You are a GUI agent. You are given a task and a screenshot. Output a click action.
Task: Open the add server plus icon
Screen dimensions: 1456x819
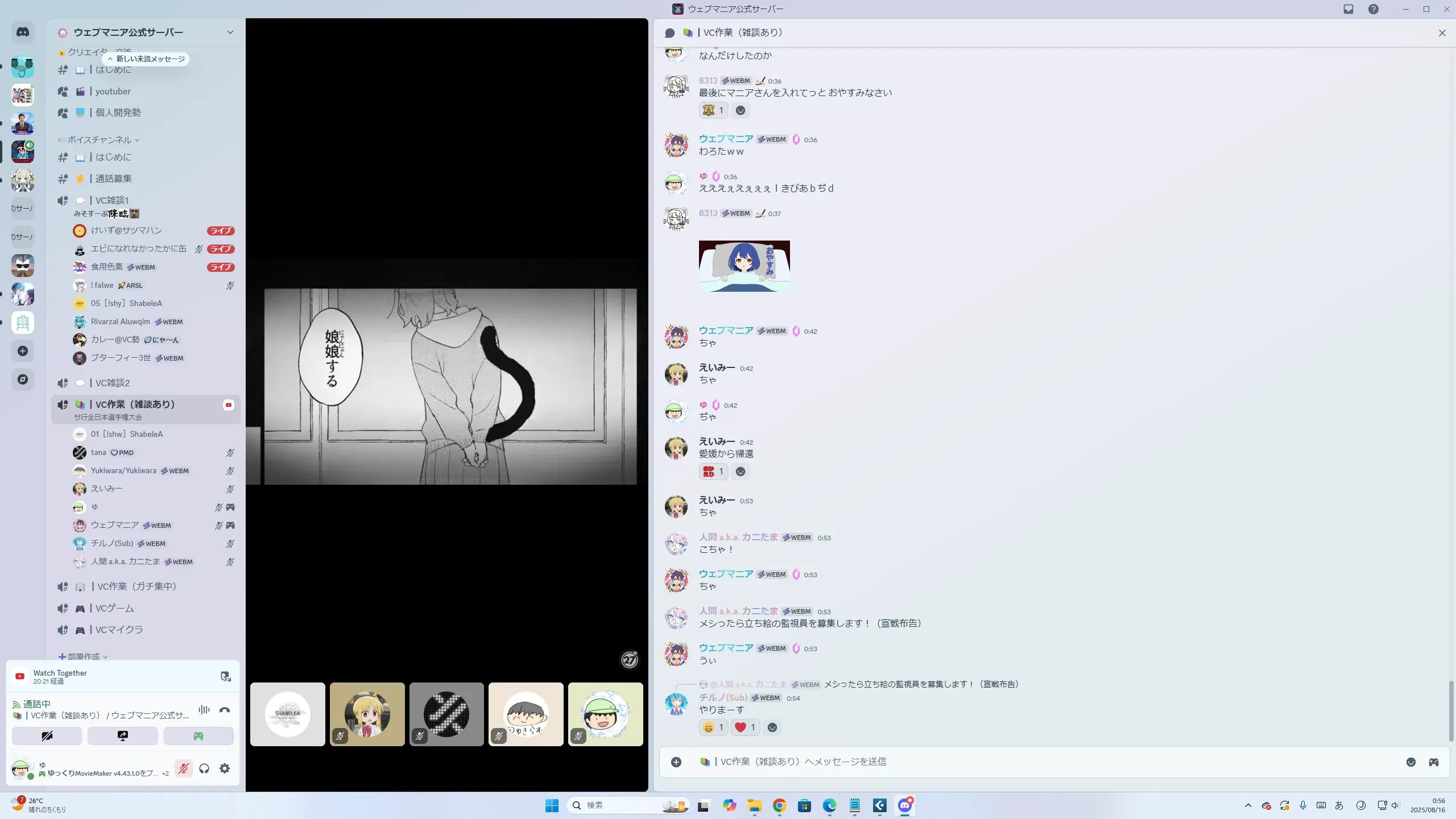[x=23, y=351]
